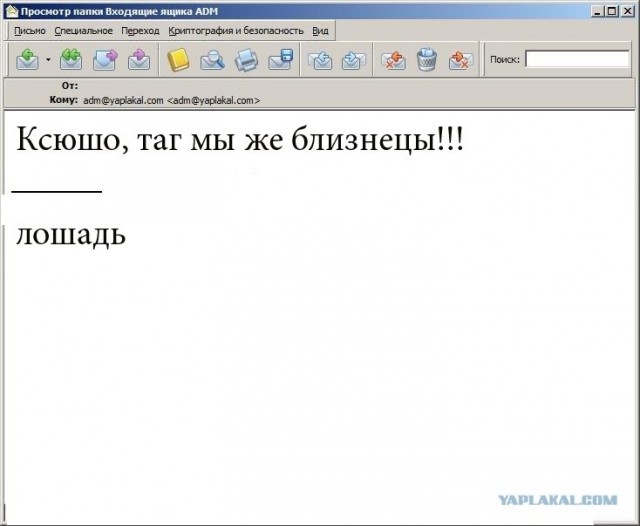Screen dimensions: 640x526
Task: Click the message line 'Ксюшо, таг мы же близнецы!!!'
Action: point(240,140)
